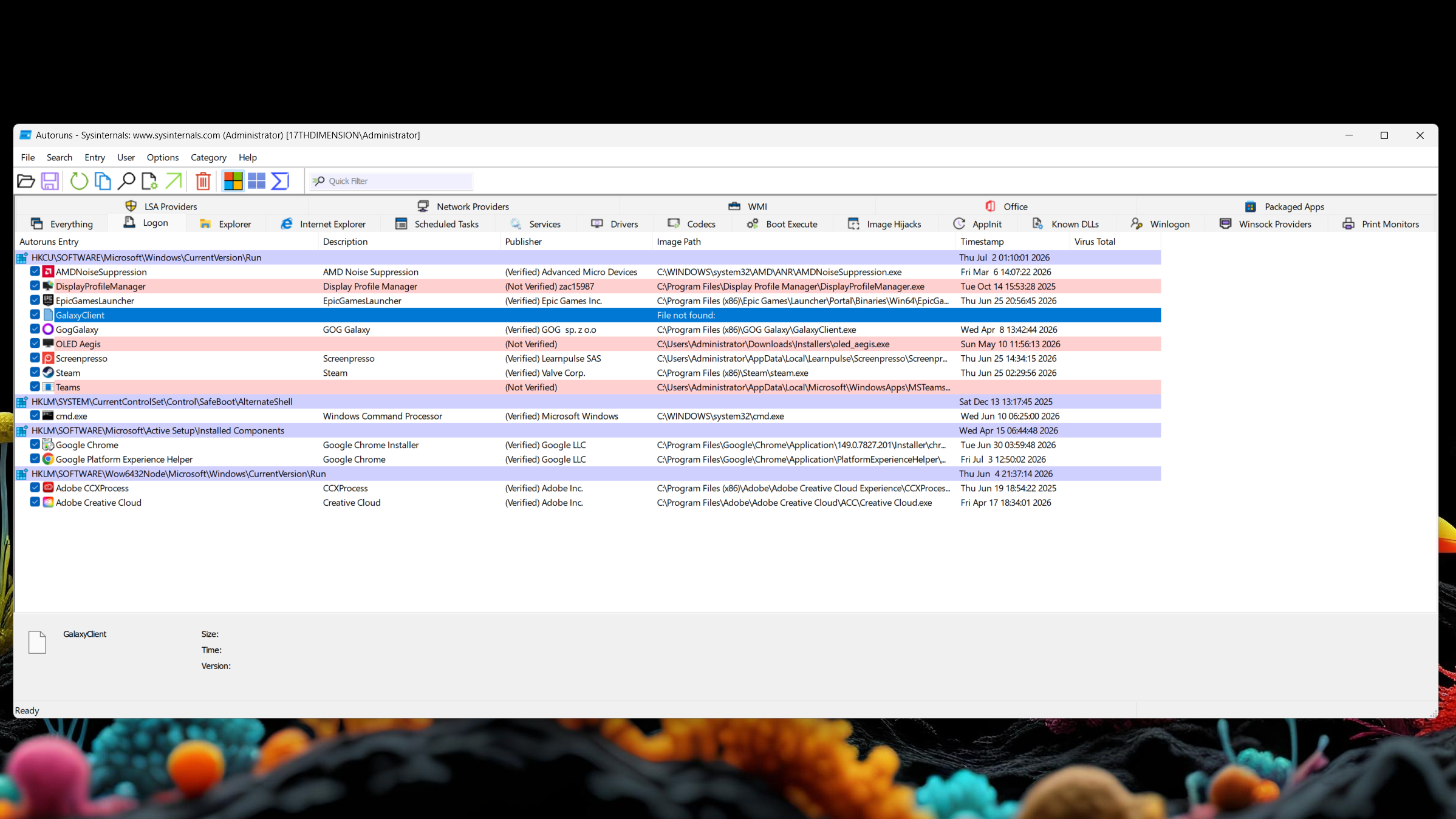This screenshot has height=819, width=1456.
Task: Open the User menu
Action: 126,157
